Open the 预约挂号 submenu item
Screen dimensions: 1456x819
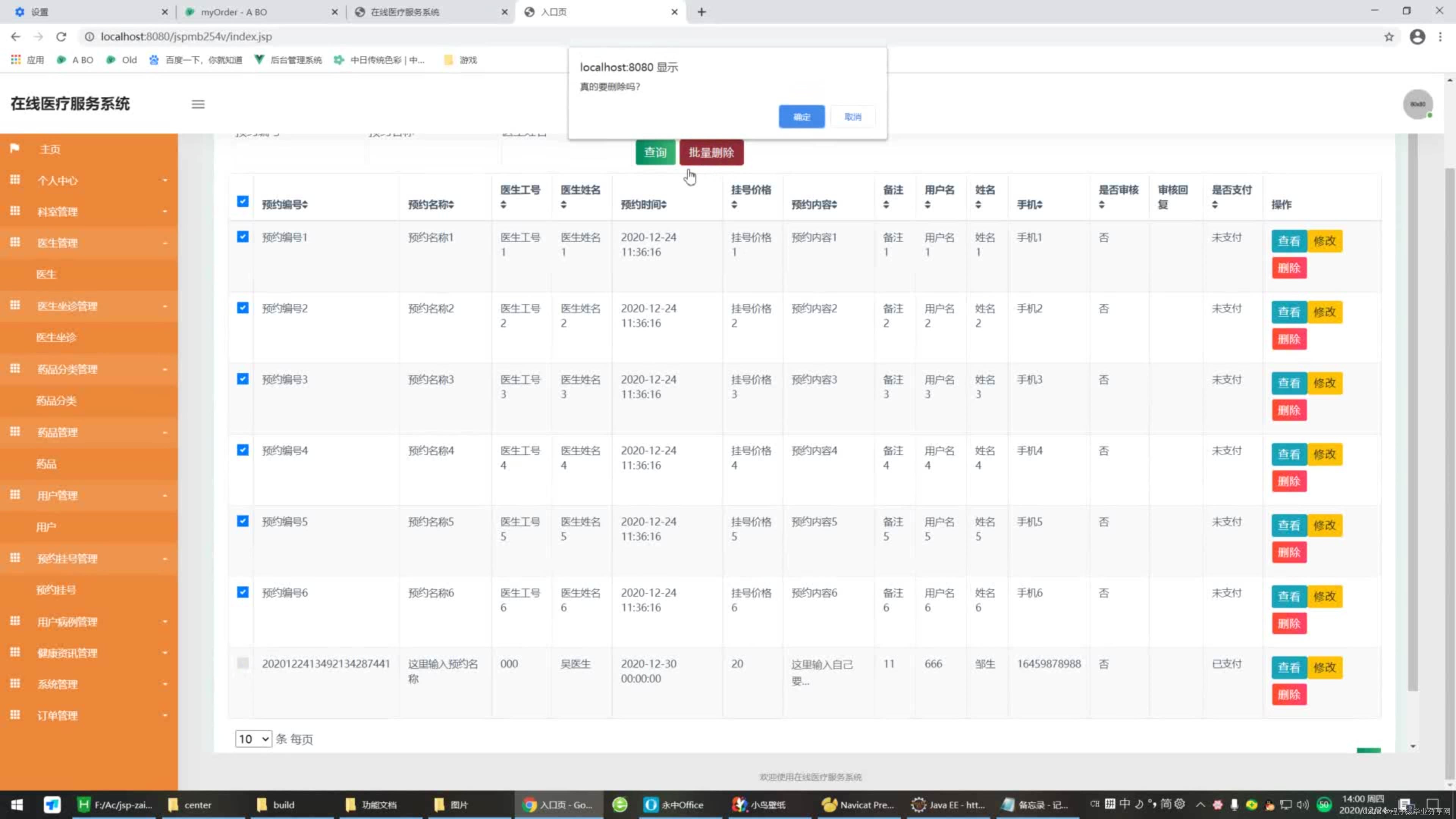56,590
